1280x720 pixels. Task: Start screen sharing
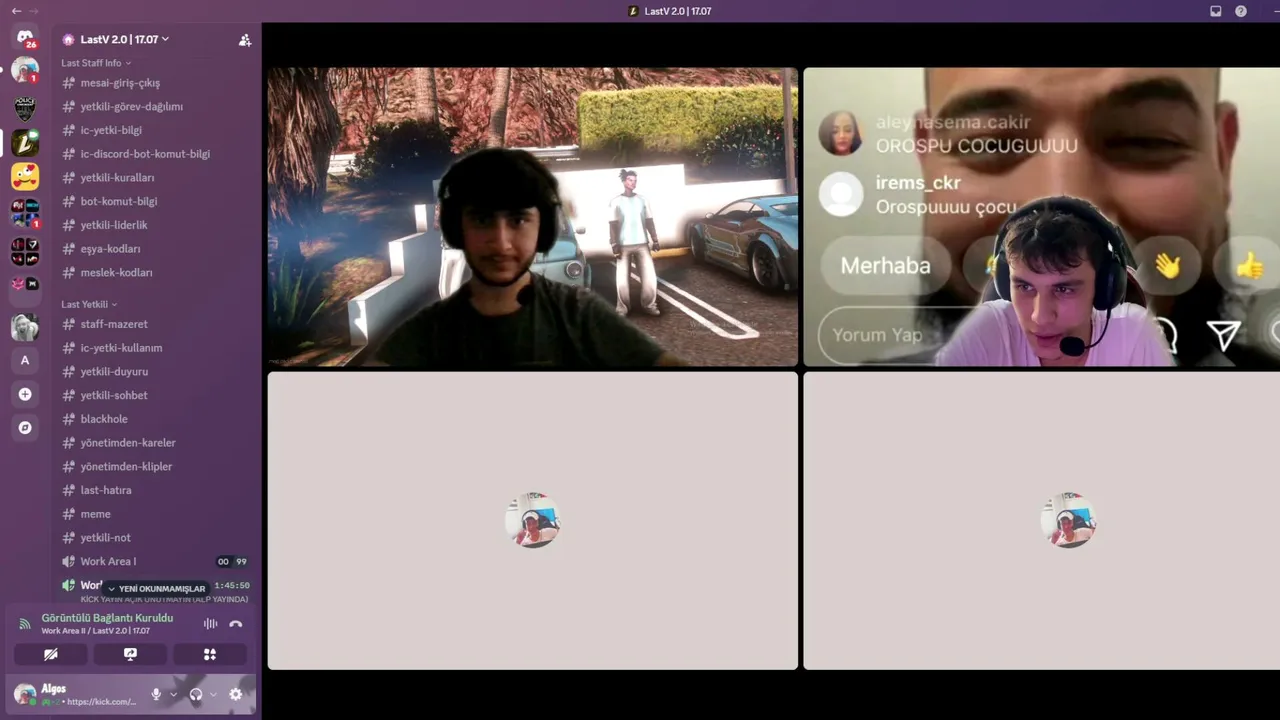130,654
